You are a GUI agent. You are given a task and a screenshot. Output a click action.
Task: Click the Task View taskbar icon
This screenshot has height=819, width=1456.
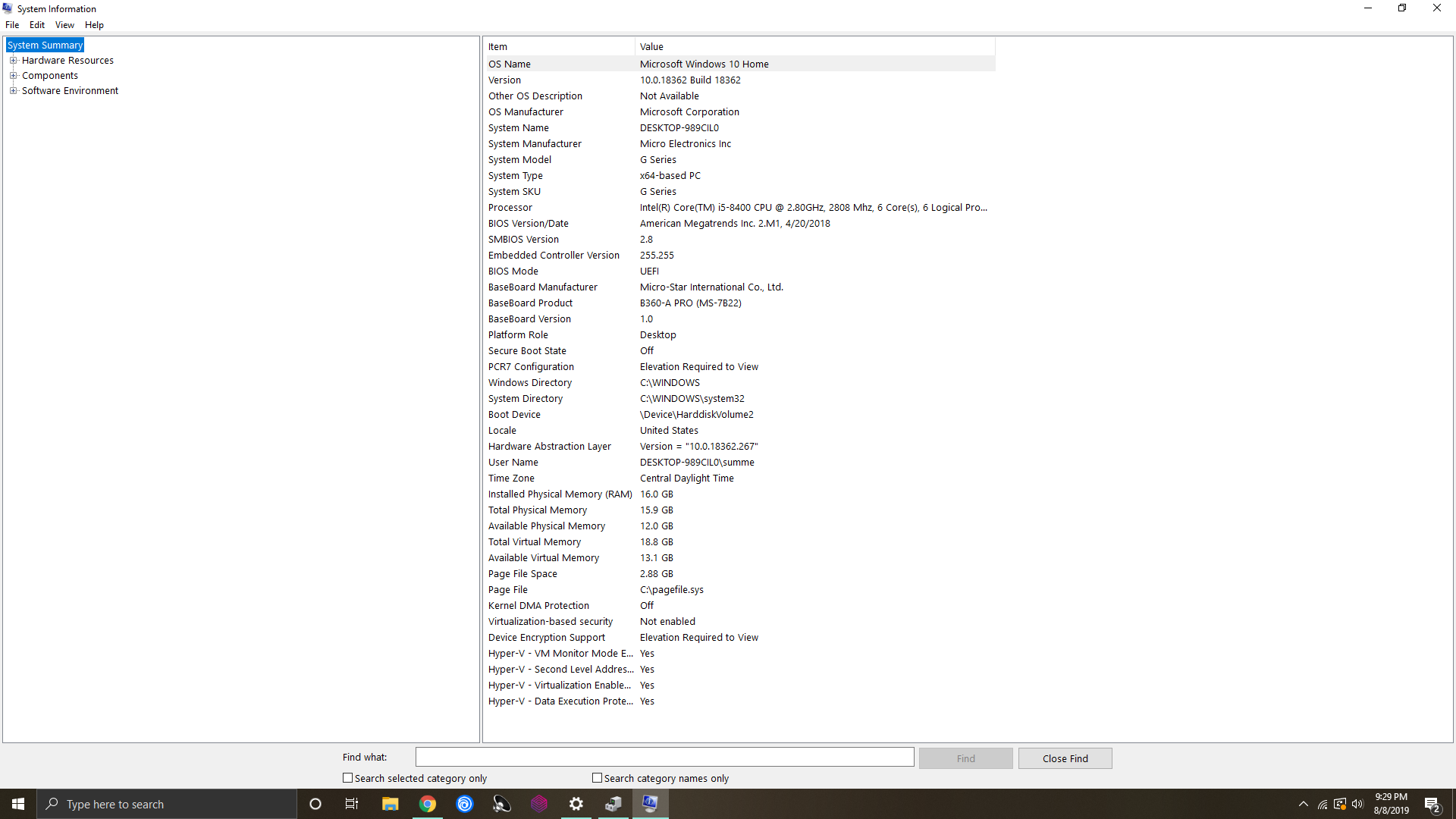[x=352, y=804]
